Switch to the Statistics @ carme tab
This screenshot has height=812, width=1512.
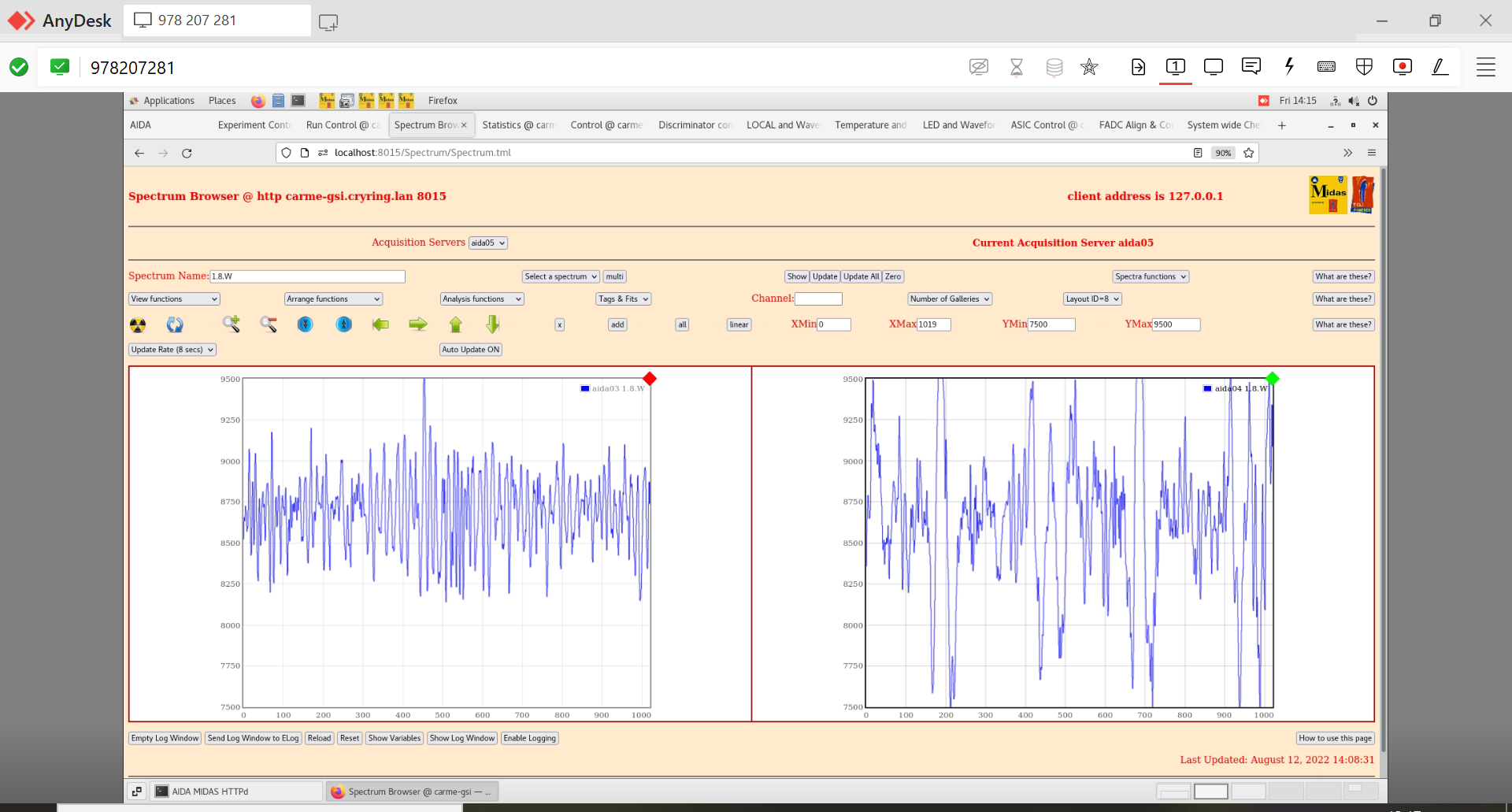518,124
